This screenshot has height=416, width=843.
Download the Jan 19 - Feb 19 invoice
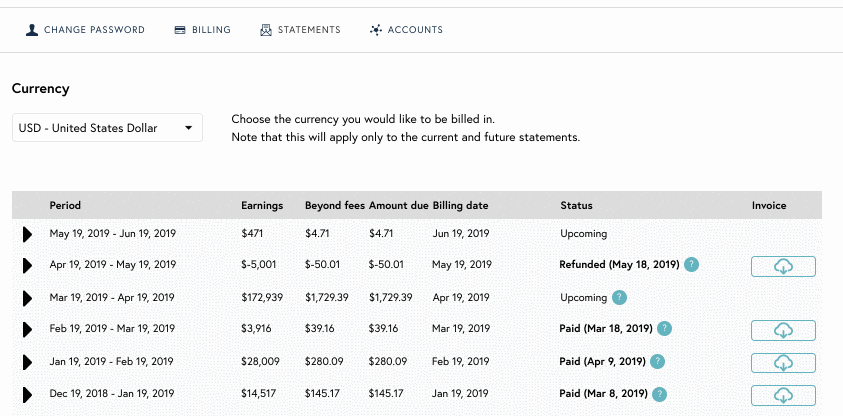tap(783, 363)
